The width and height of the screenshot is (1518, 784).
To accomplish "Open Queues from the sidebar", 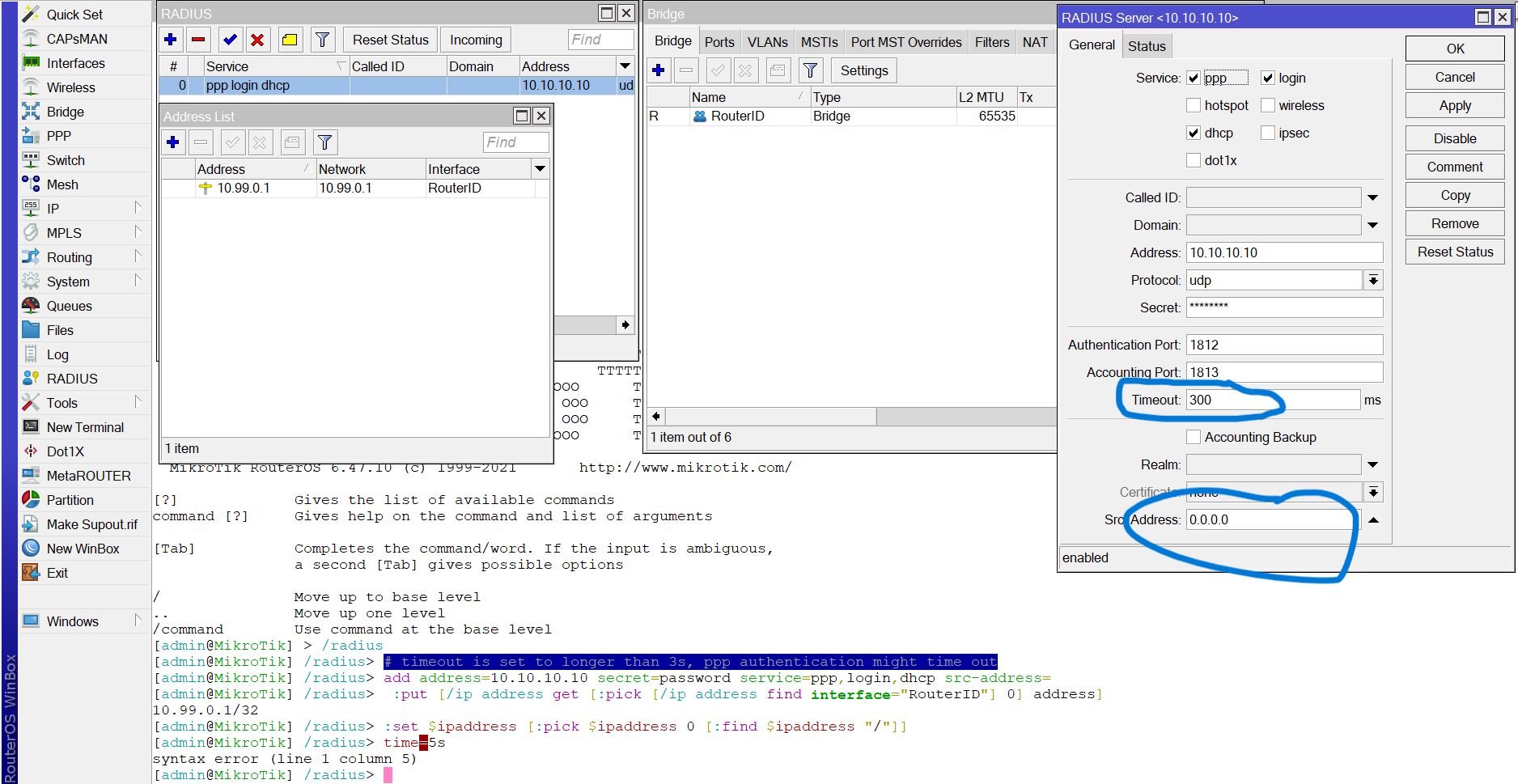I will coord(69,306).
